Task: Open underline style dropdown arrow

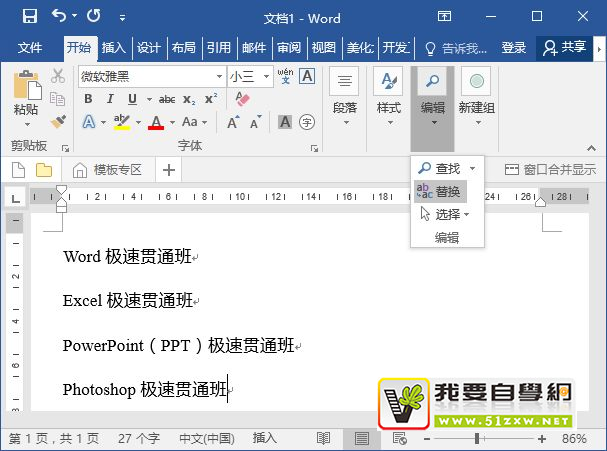Action: pyautogui.click(x=149, y=99)
